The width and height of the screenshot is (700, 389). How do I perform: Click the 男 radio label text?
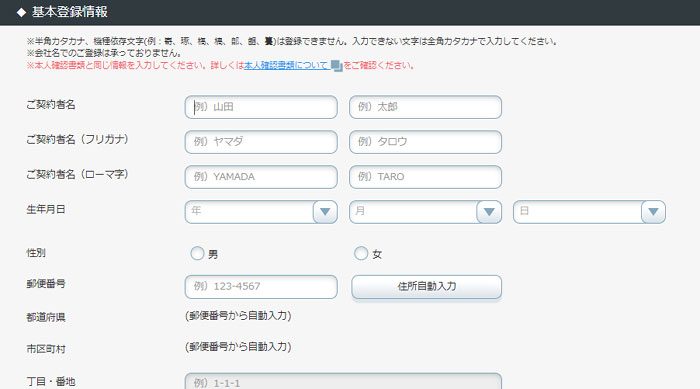[x=213, y=255]
